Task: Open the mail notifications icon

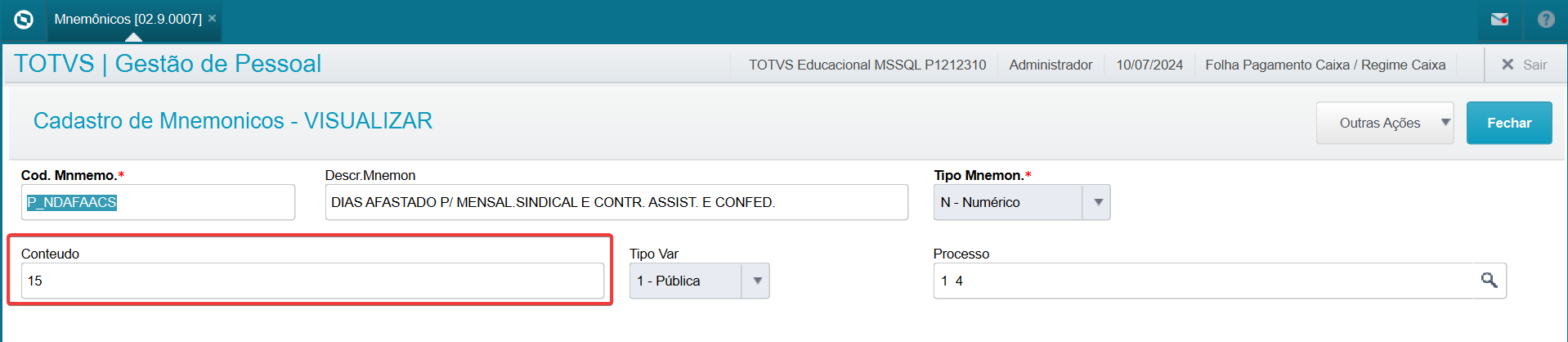Action: (x=1499, y=20)
